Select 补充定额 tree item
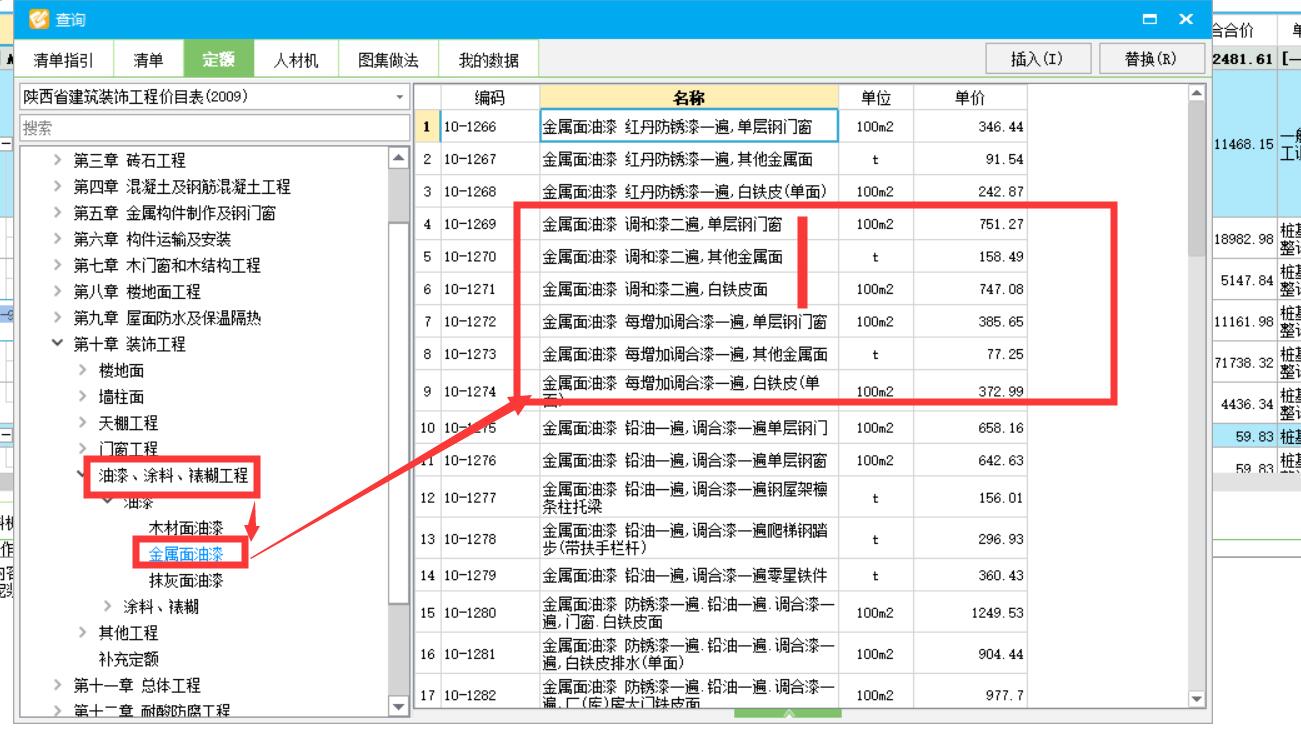The width and height of the screenshot is (1301, 740). pos(128,659)
